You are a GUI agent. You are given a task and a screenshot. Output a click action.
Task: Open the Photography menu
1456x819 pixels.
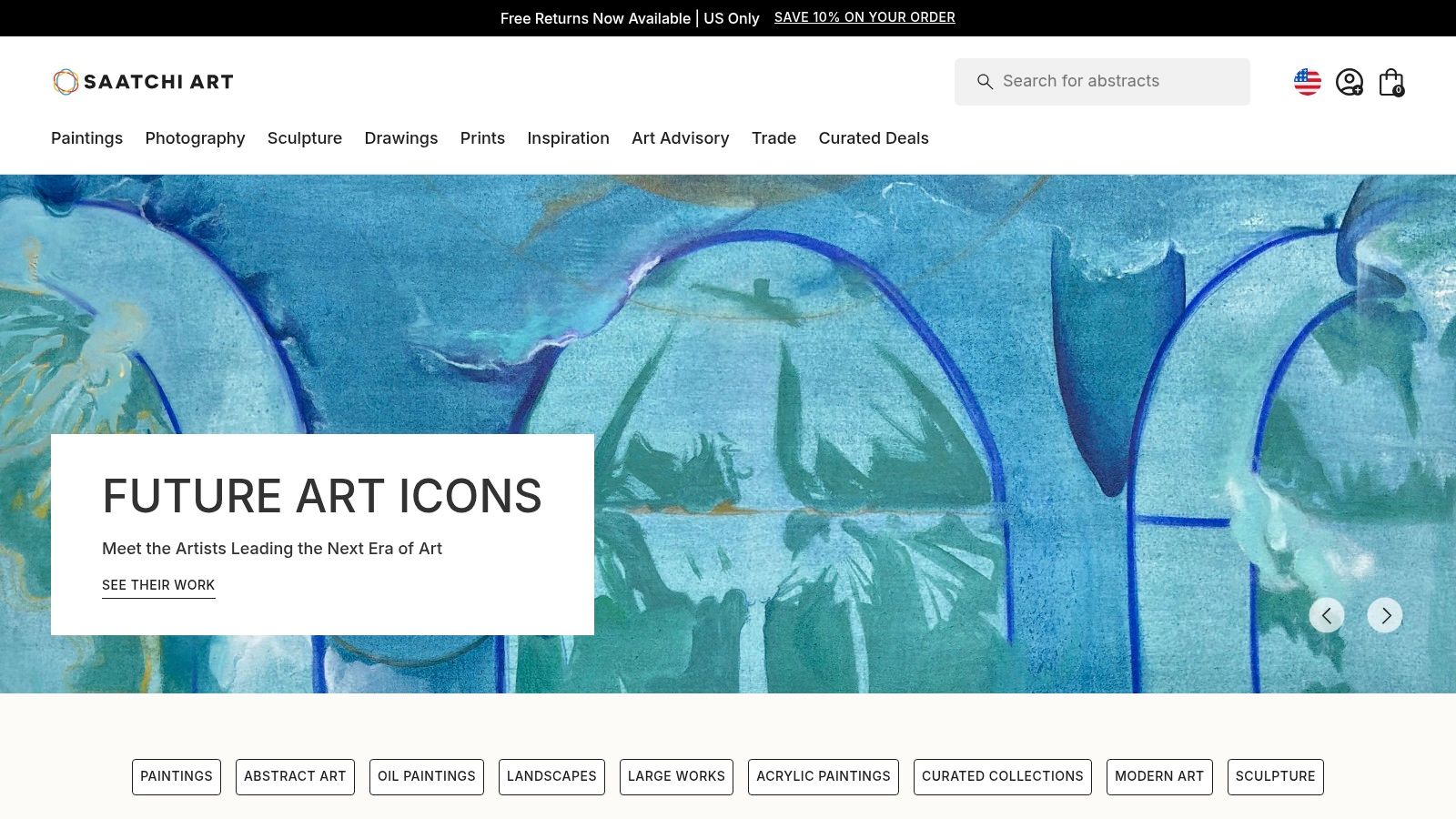point(195,138)
